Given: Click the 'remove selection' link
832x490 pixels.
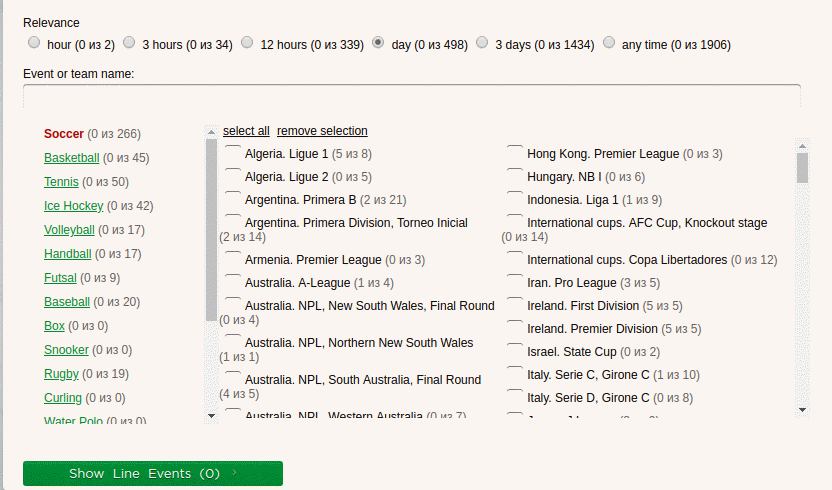Looking at the screenshot, I should click(x=322, y=131).
